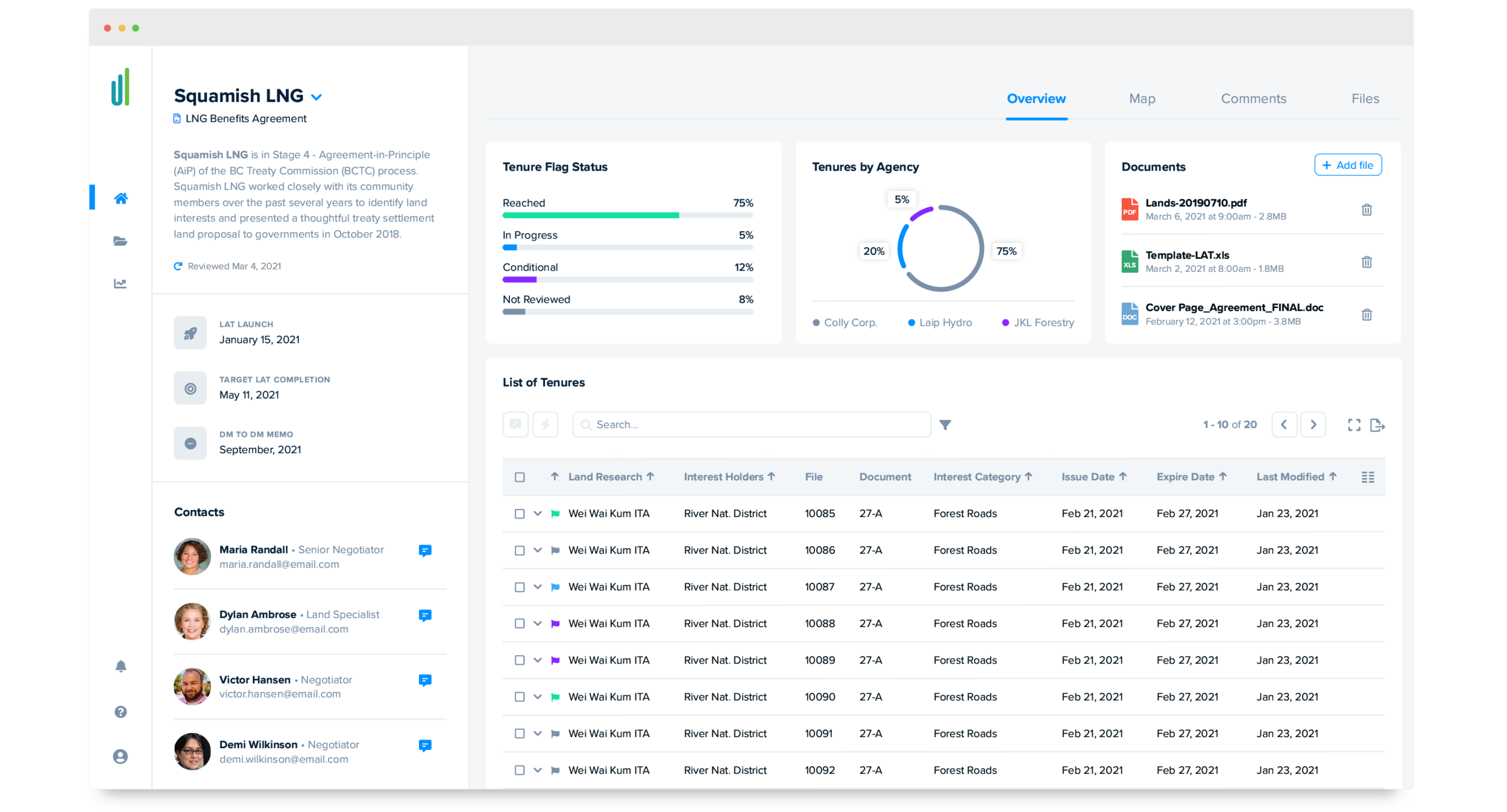The height and width of the screenshot is (812, 1507).
Task: Expand the row for file 10091
Action: point(538,734)
